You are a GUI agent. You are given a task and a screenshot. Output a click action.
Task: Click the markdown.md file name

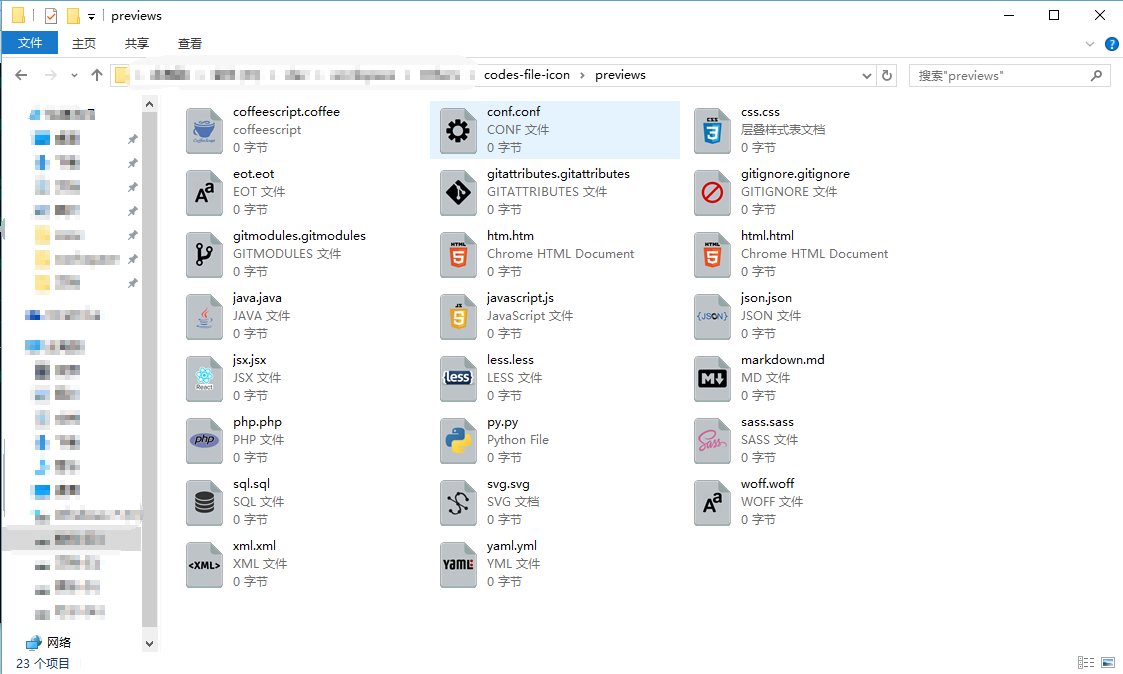(783, 360)
